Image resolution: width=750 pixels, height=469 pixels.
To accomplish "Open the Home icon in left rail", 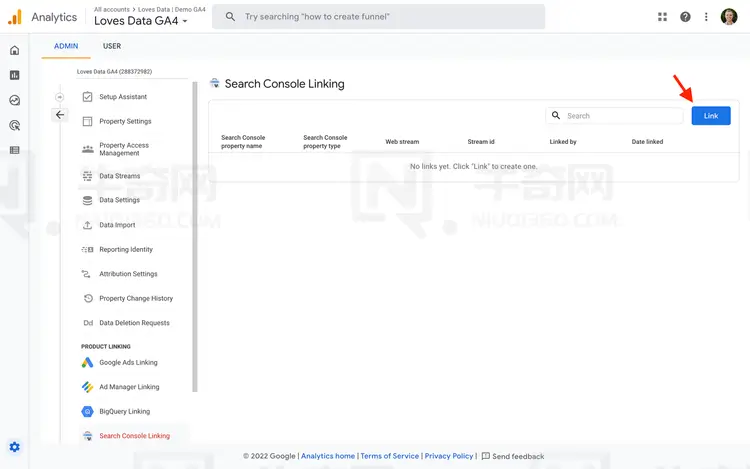I will click(15, 50).
